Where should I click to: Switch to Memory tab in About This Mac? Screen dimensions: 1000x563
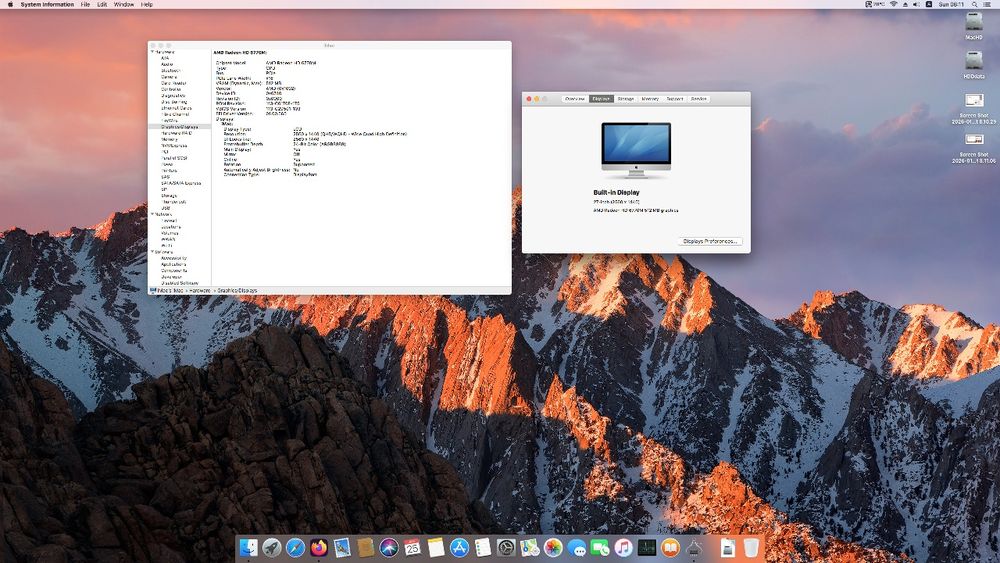tap(650, 99)
